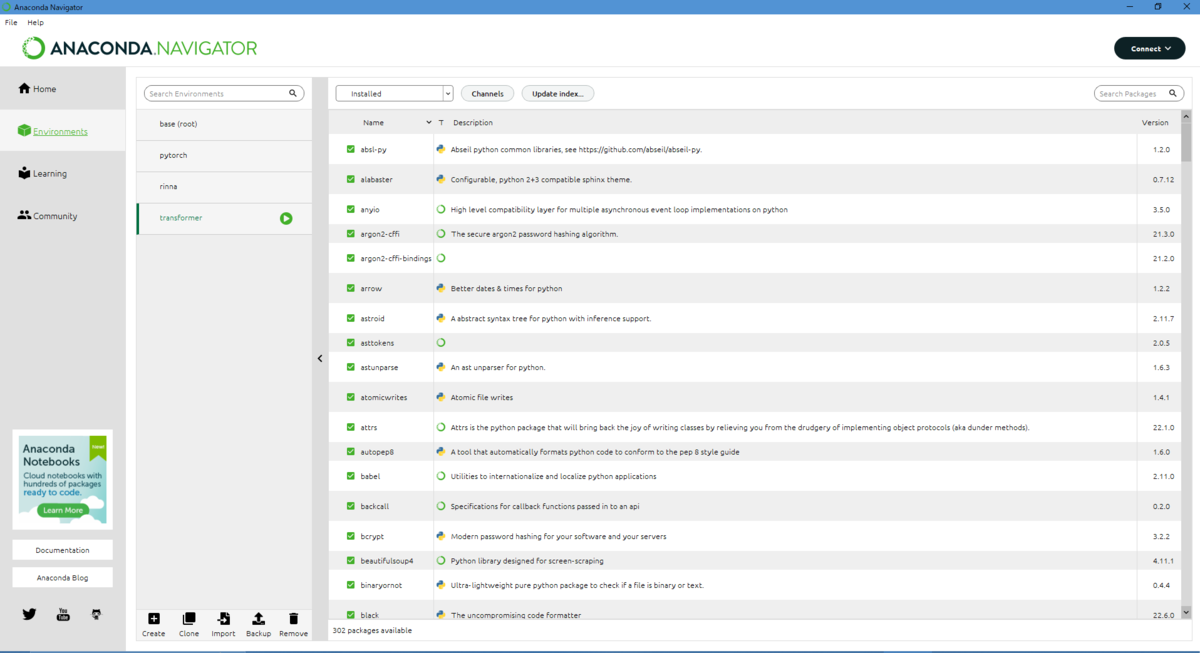Open the Documentation link button
Viewport: 1200px width, 653px height.
pyautogui.click(x=62, y=550)
